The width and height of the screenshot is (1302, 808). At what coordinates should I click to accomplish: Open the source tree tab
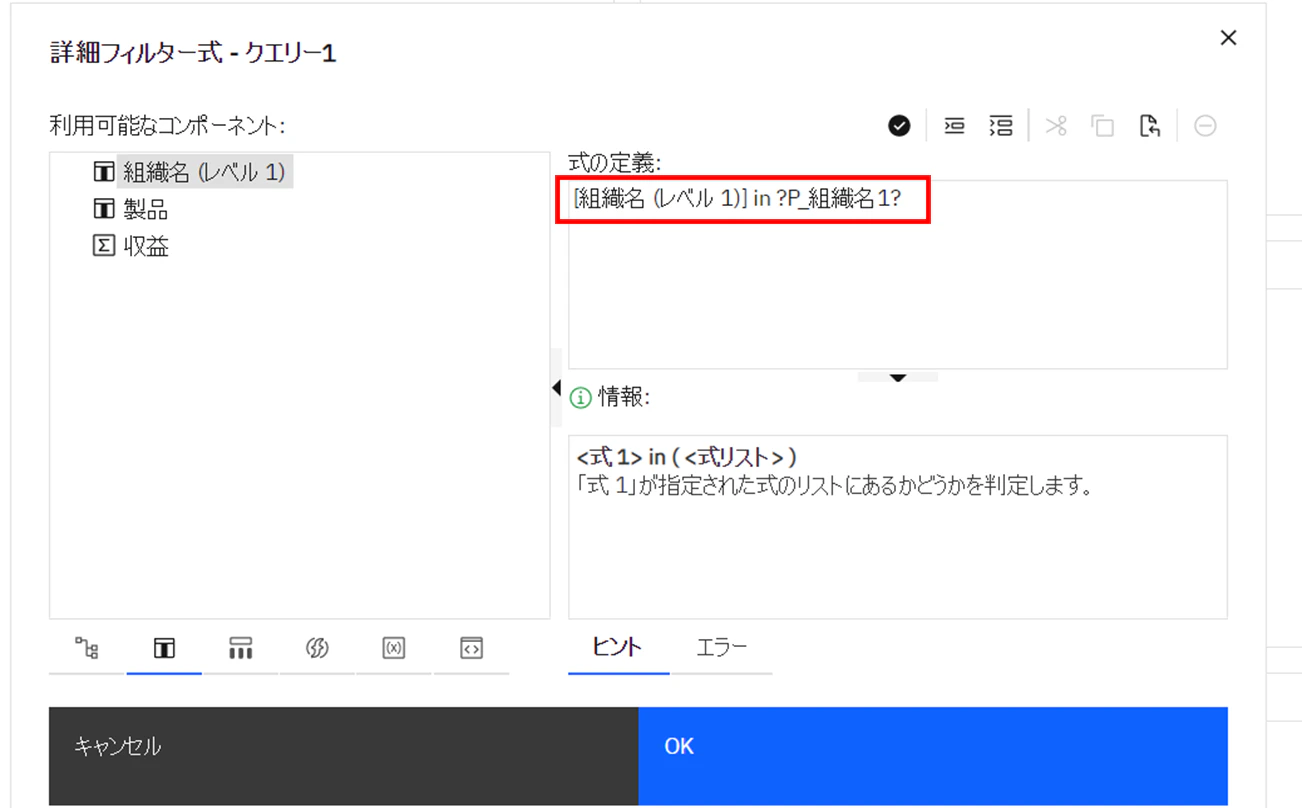(x=87, y=649)
